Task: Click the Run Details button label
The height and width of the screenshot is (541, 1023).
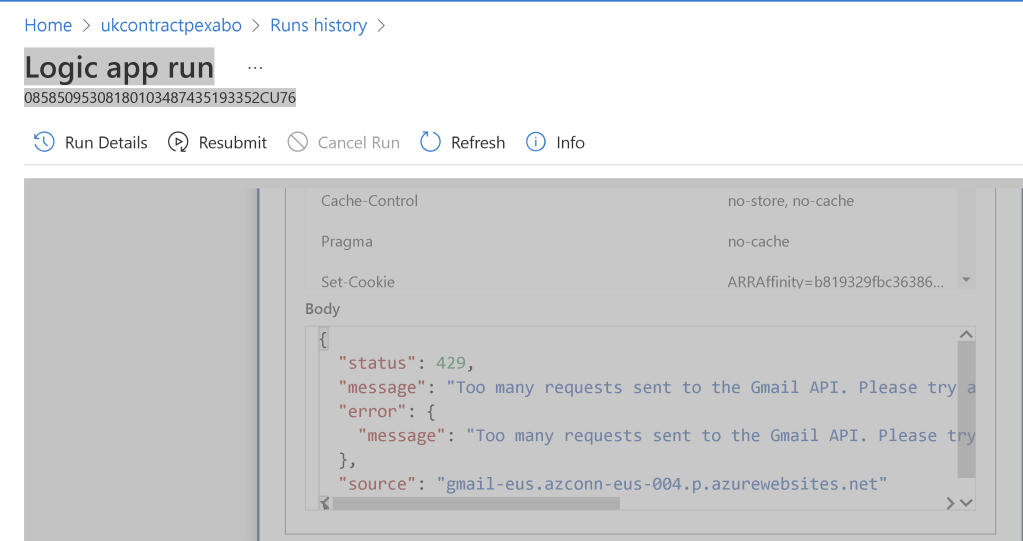Action: tap(106, 142)
